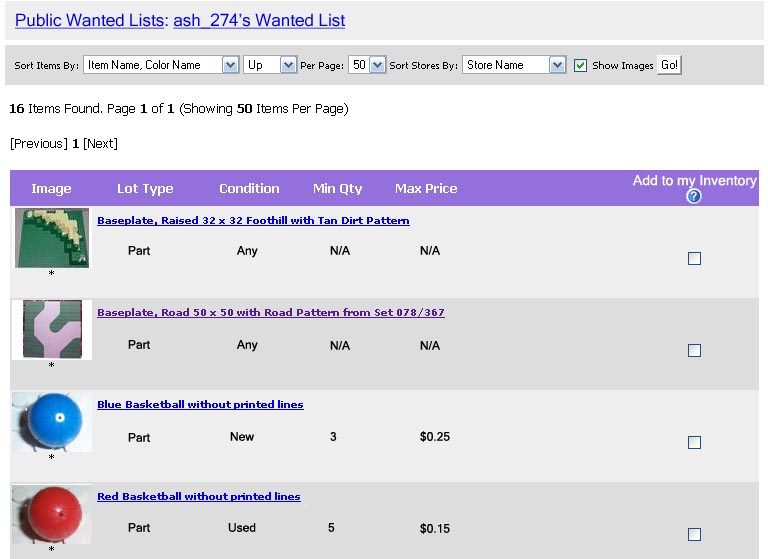Open the Per Page 50 dropdown

click(x=367, y=65)
